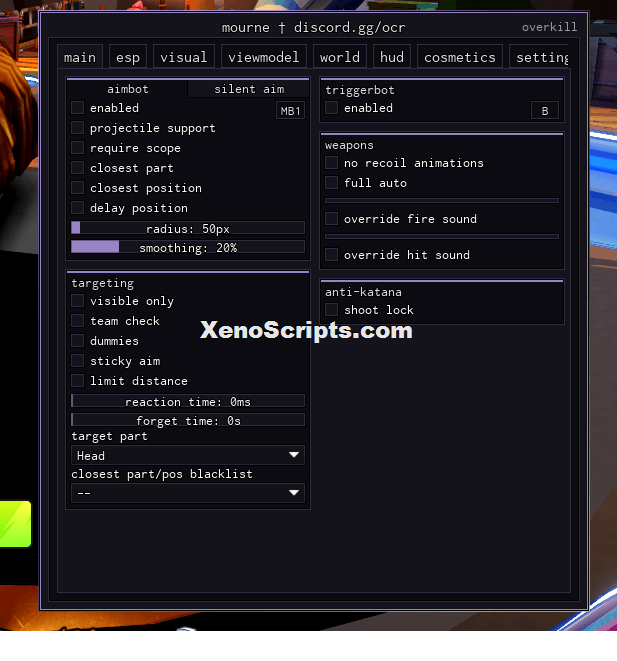Toggle override fire sound checkbox

click(331, 219)
